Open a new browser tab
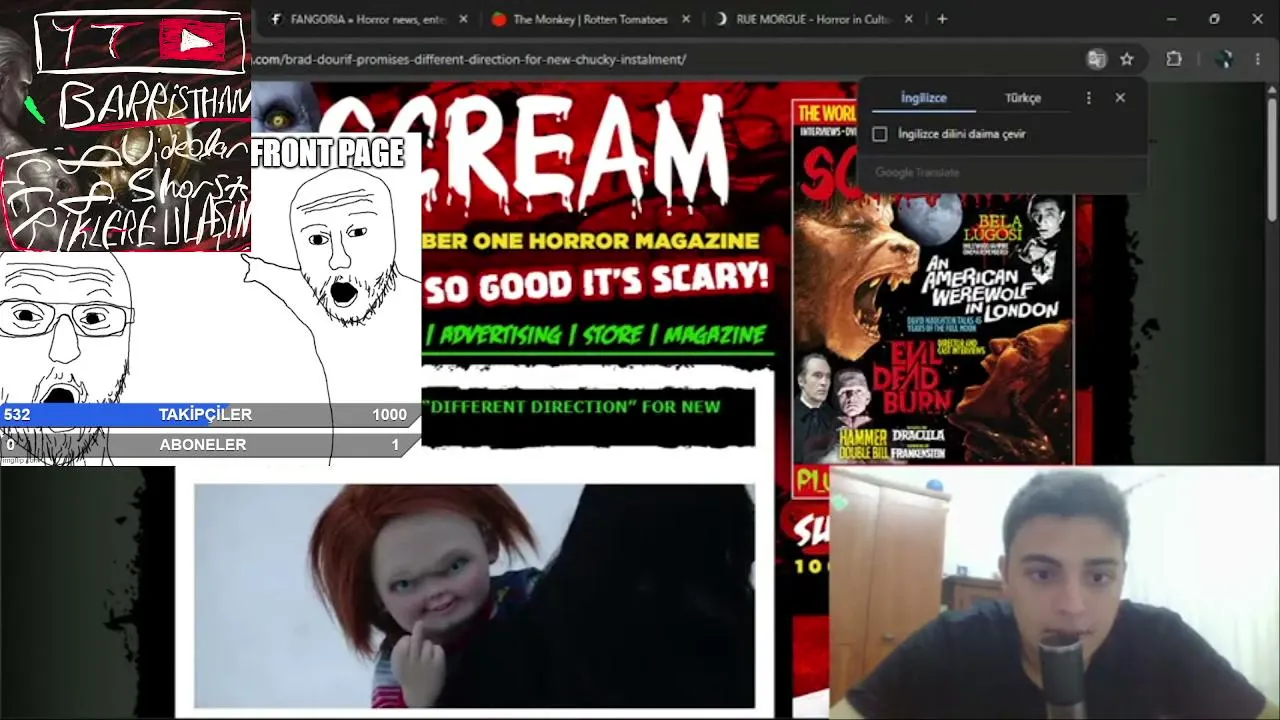 point(942,19)
